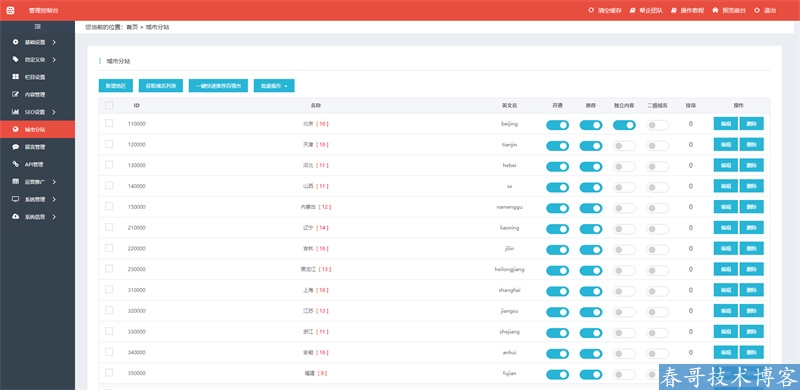Toggle 独立内容 switch for beijing
800x390 pixels.
tap(624, 125)
